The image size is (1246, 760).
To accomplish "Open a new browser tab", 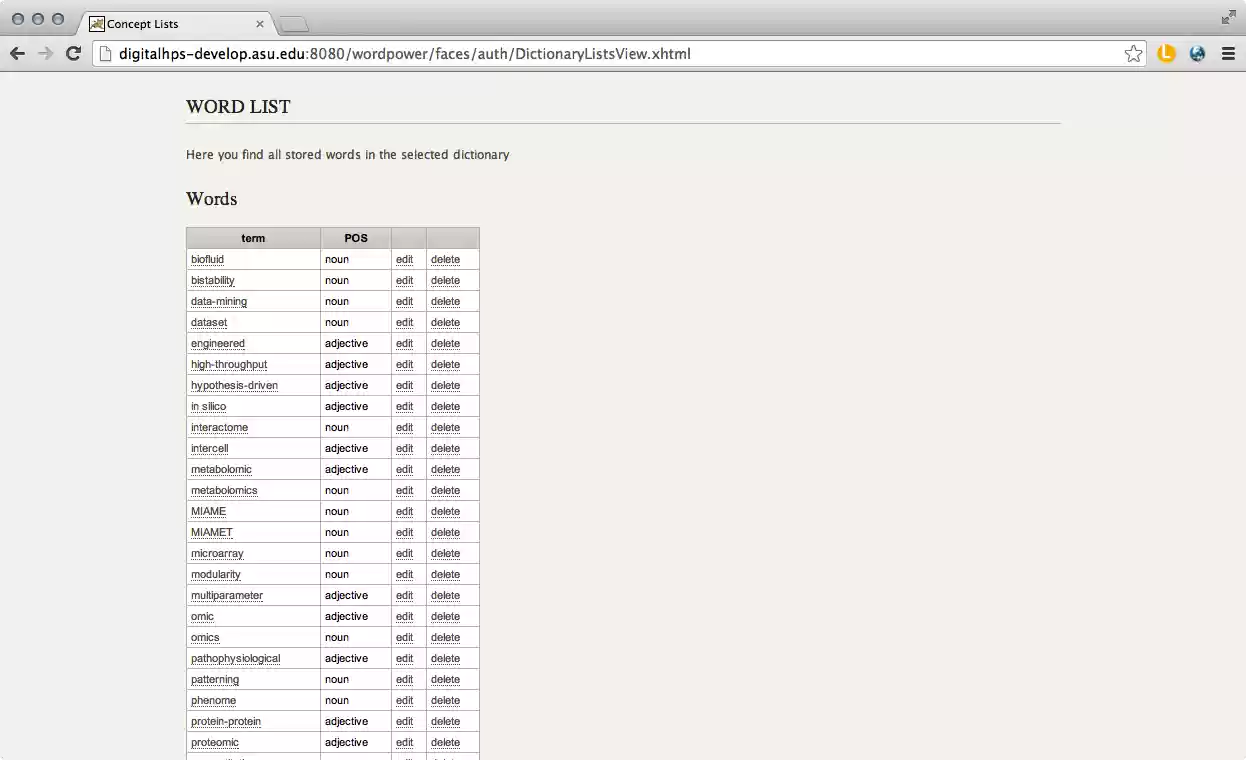I will pos(291,23).
